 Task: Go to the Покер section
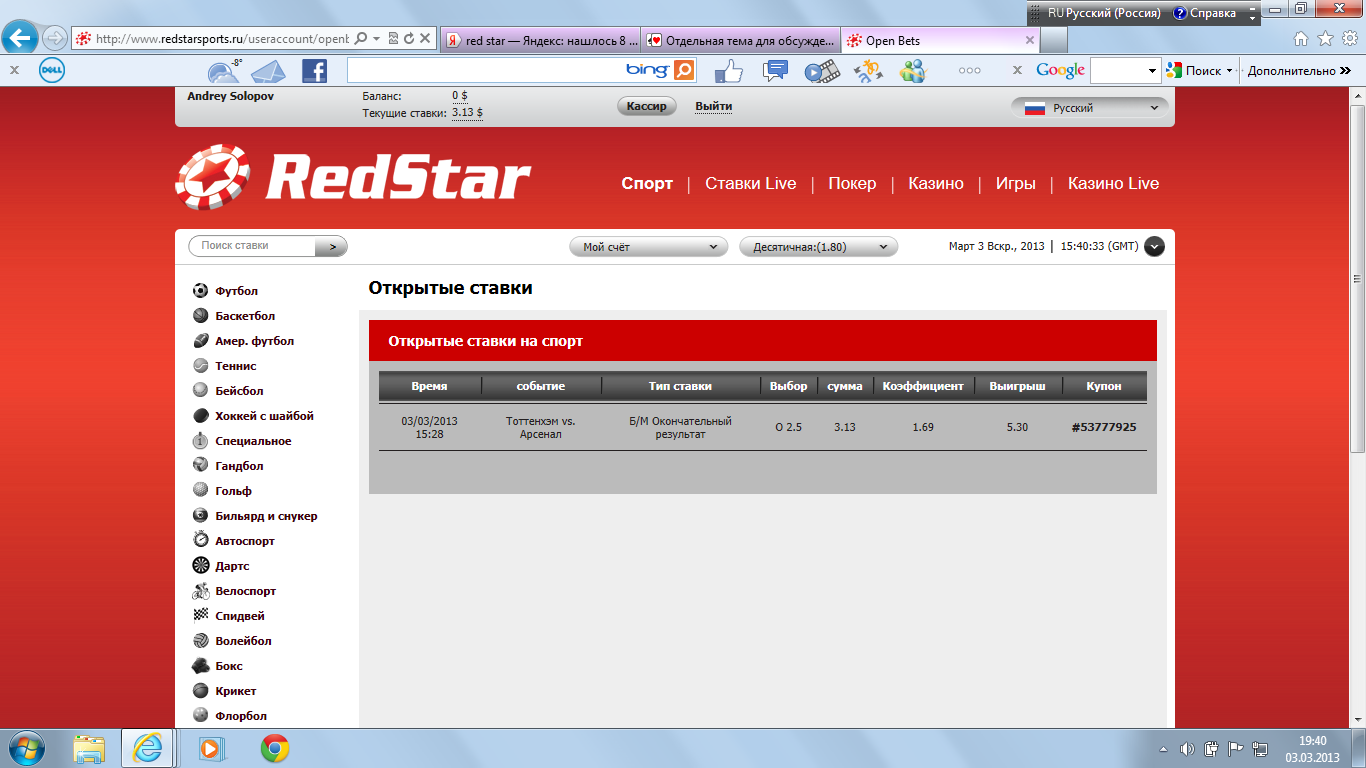pos(852,184)
